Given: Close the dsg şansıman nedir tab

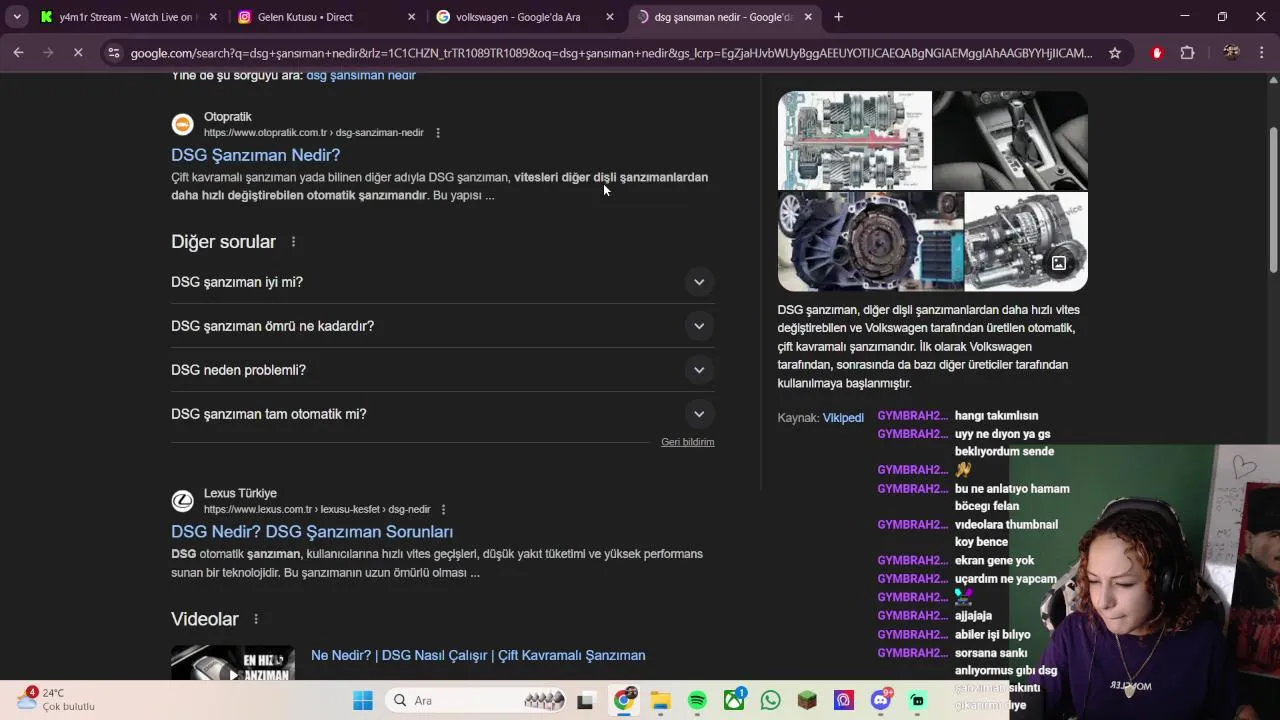Looking at the screenshot, I should tap(808, 17).
